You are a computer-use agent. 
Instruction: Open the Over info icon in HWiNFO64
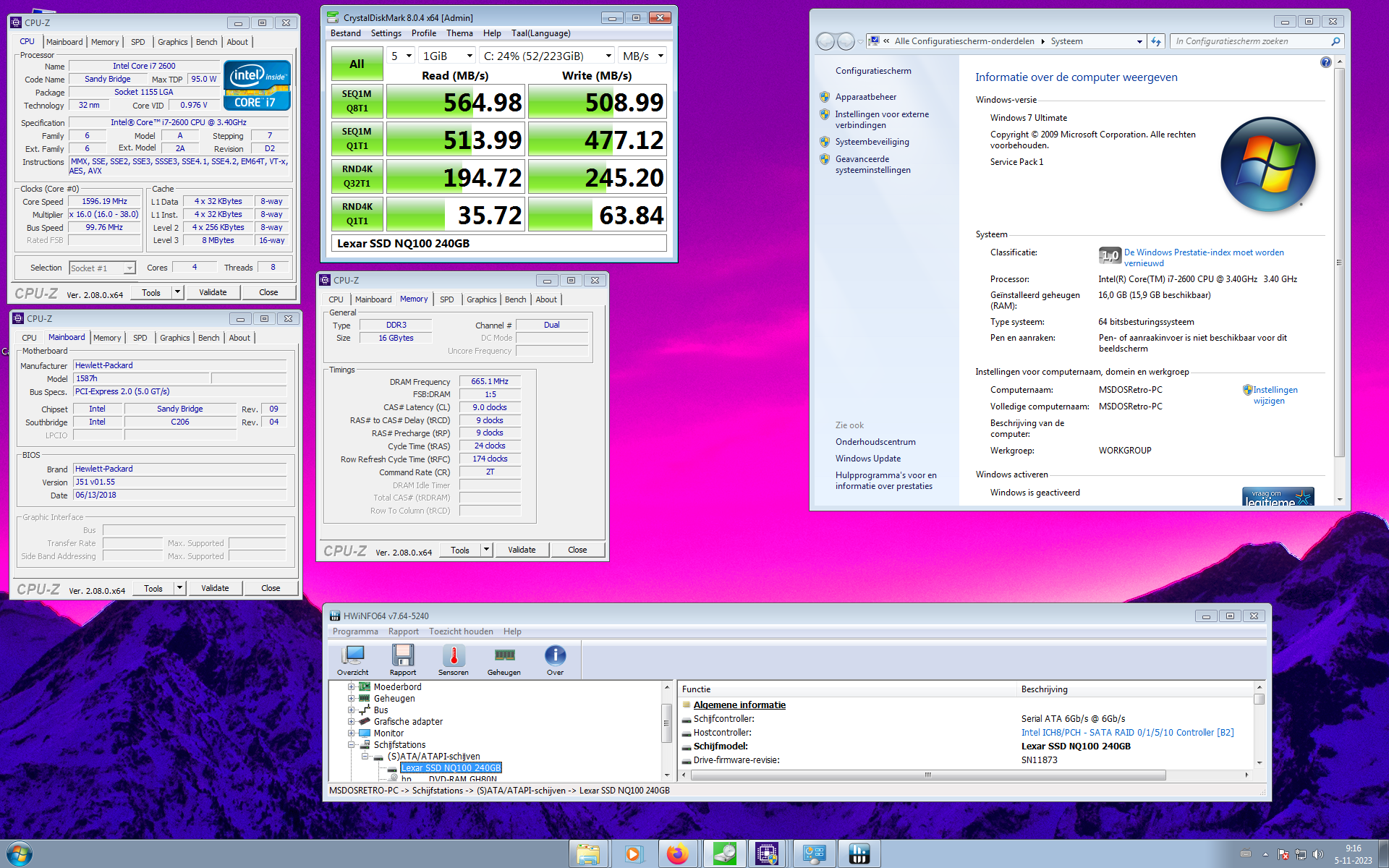point(555,660)
